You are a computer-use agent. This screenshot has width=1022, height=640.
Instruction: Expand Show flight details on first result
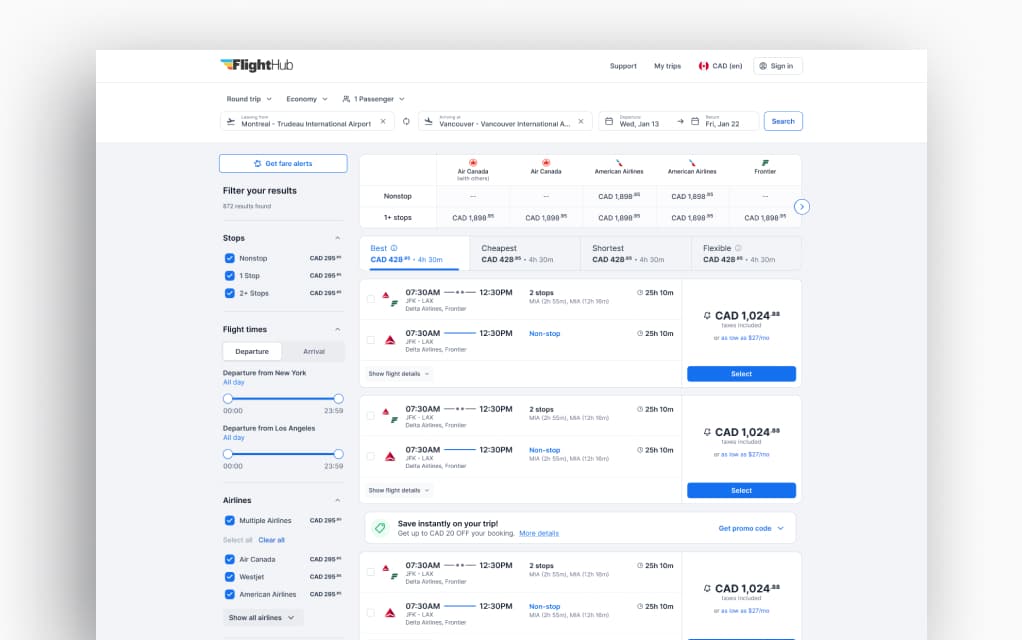coord(399,374)
